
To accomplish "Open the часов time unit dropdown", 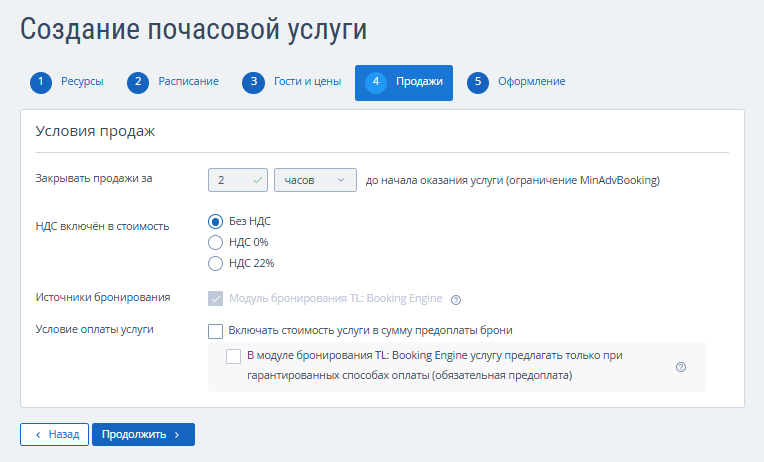I will (315, 180).
